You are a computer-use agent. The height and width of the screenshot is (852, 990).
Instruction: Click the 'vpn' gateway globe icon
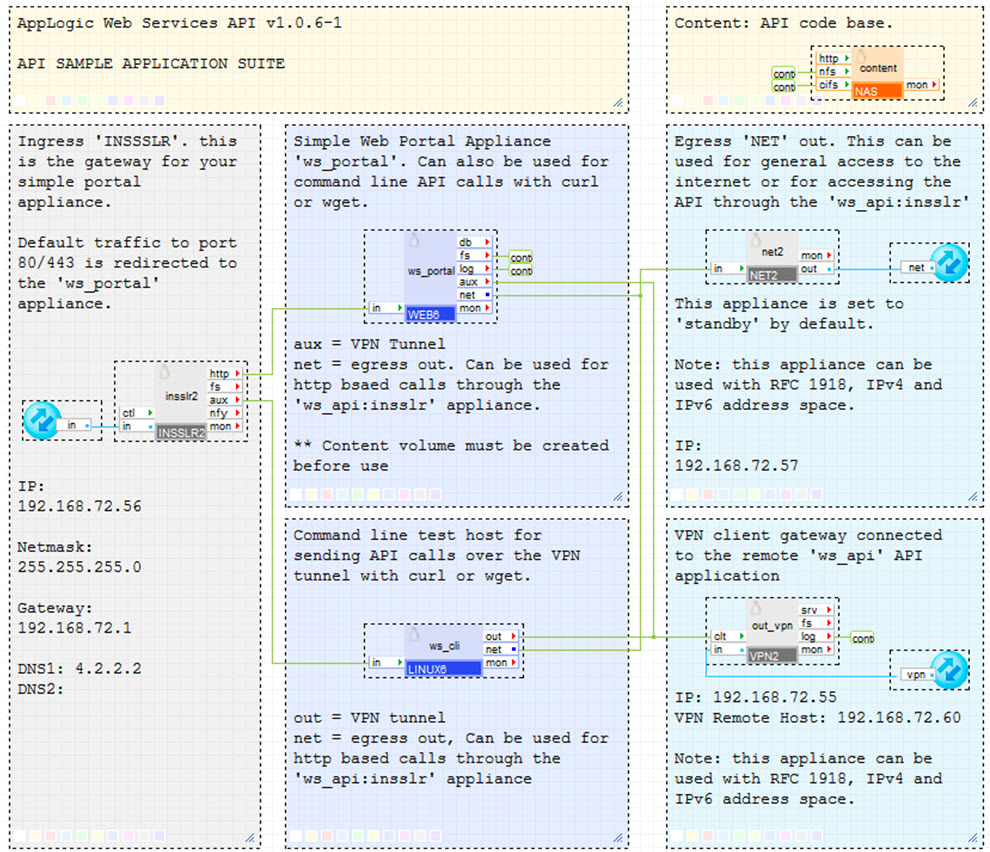point(949,670)
